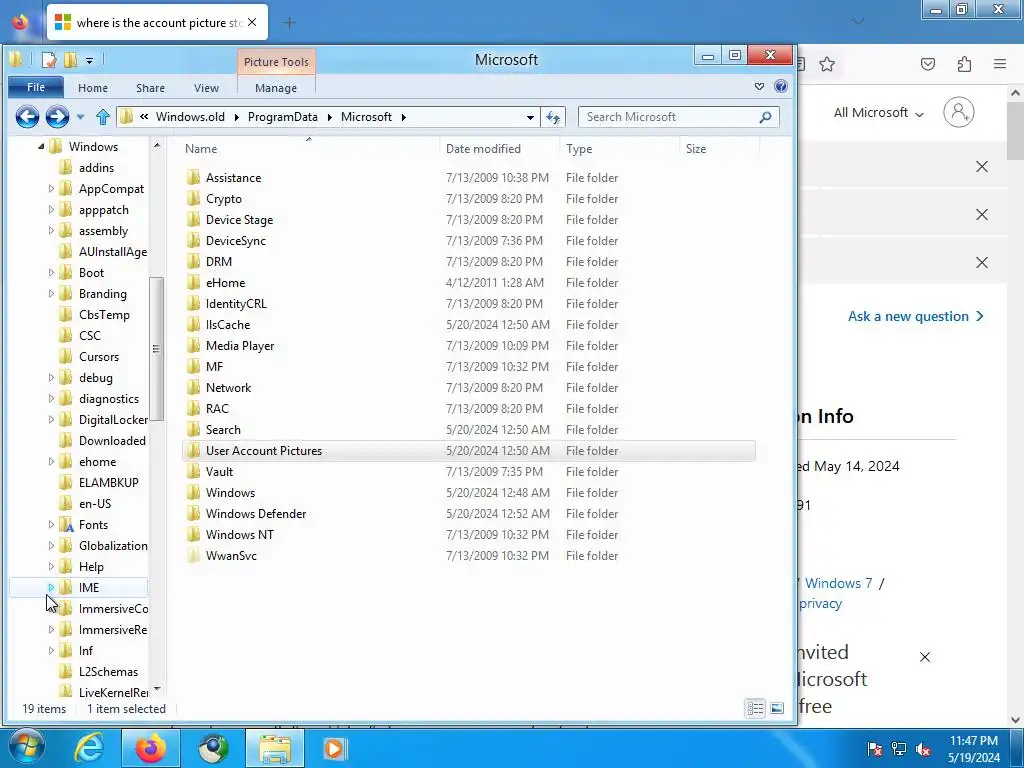The height and width of the screenshot is (768, 1024).
Task: Click Windows.old in the address breadcrumb
Action: point(190,117)
